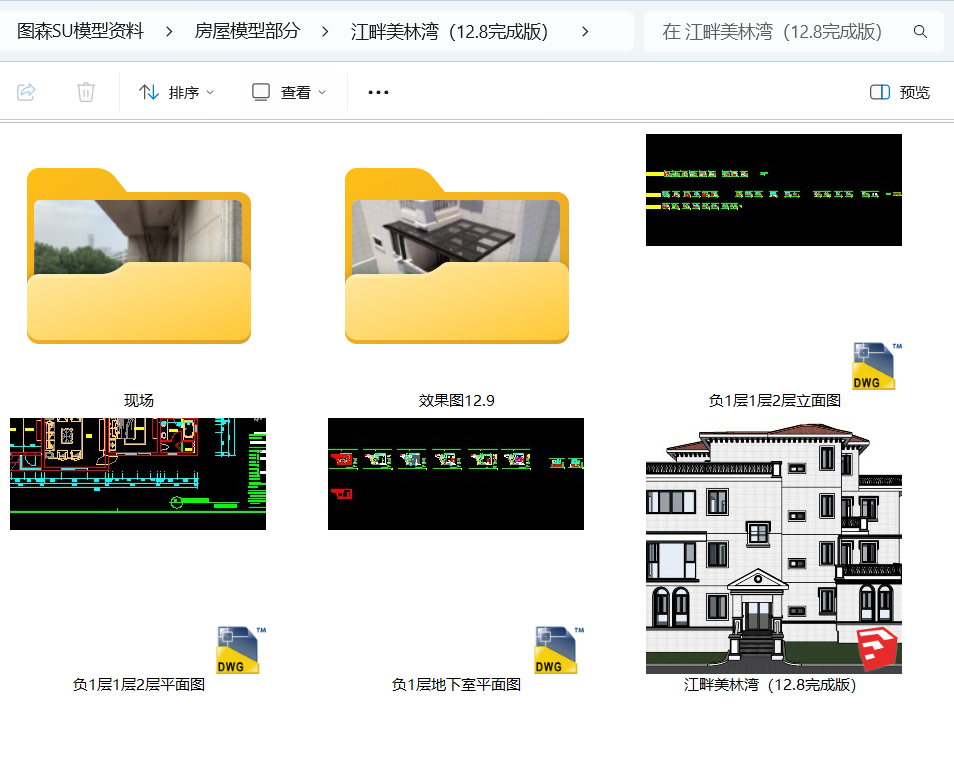Click the 效果图12.9 folder name
The height and width of the screenshot is (776, 954).
(x=457, y=400)
